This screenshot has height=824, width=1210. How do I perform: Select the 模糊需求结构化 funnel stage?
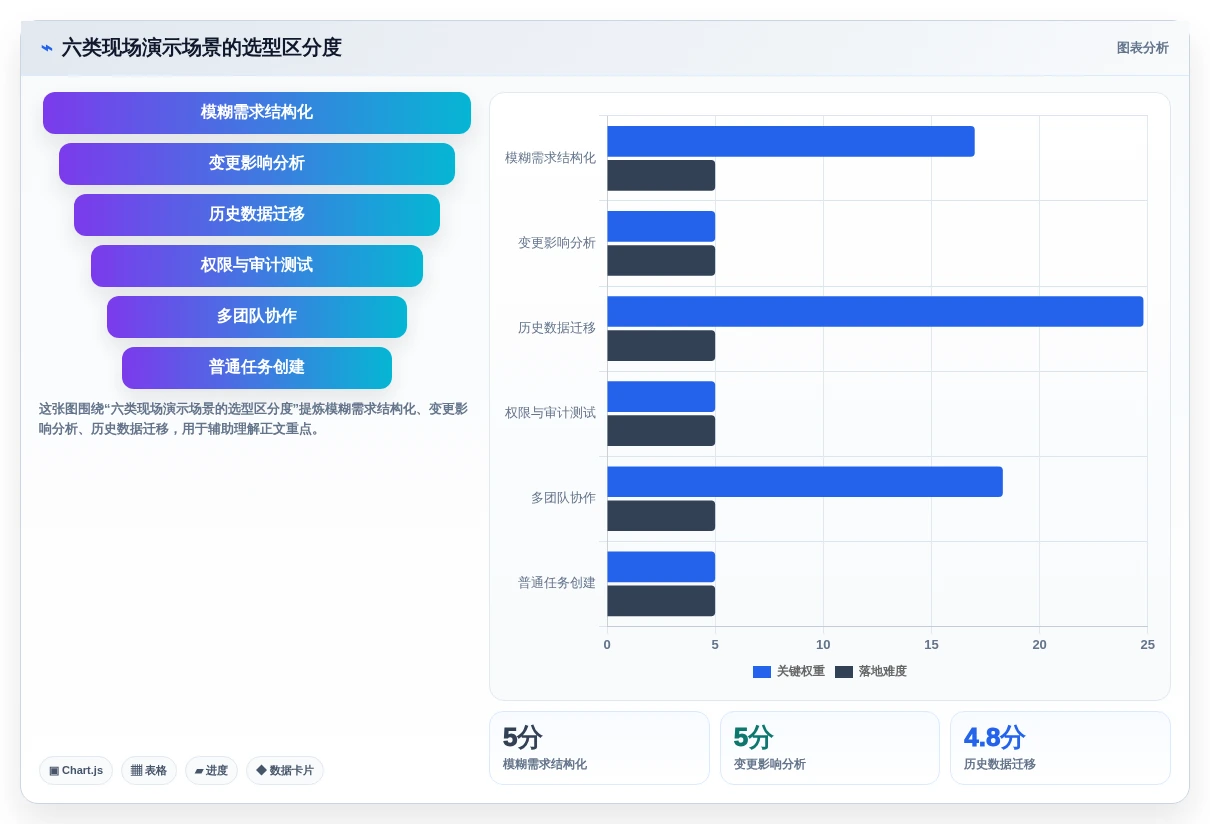point(257,113)
